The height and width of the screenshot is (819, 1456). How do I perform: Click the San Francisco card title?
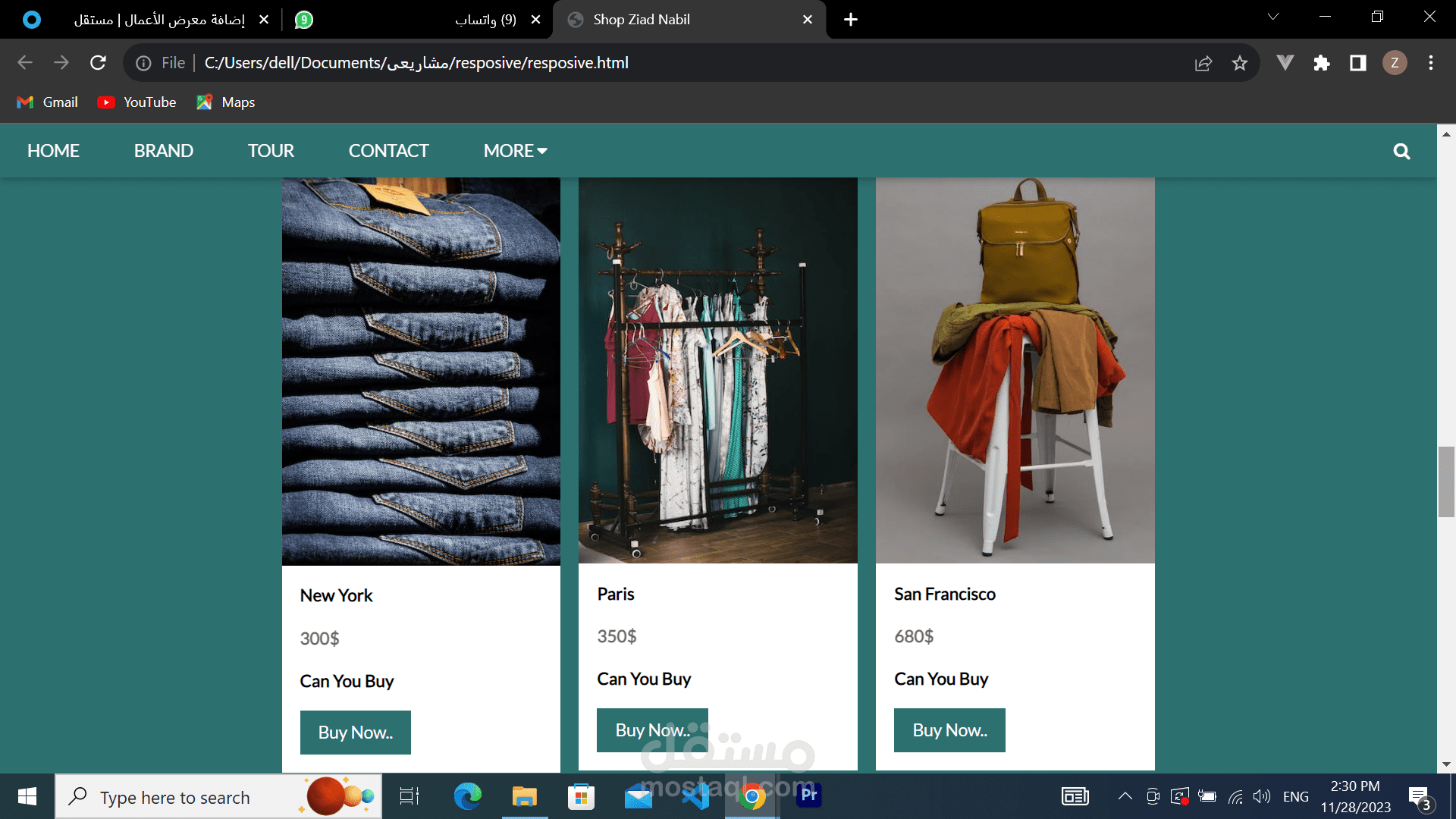pos(945,595)
